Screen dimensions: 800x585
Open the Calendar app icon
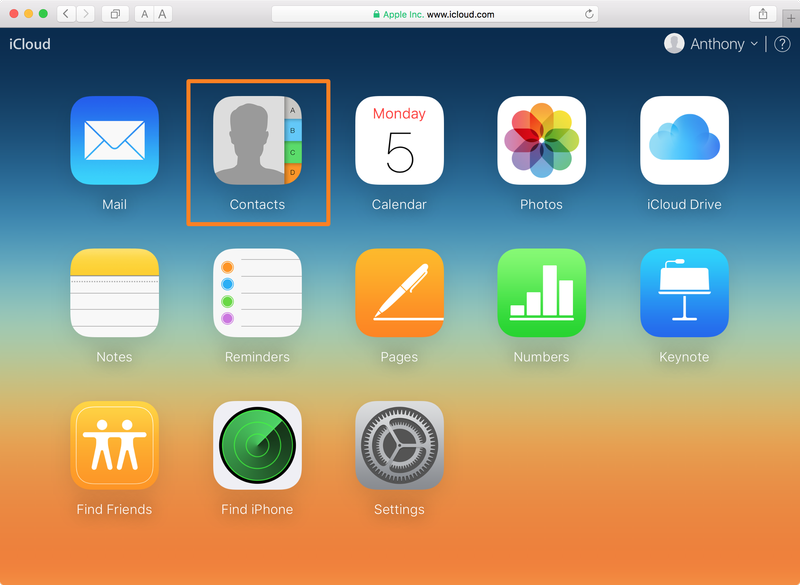pyautogui.click(x=399, y=140)
